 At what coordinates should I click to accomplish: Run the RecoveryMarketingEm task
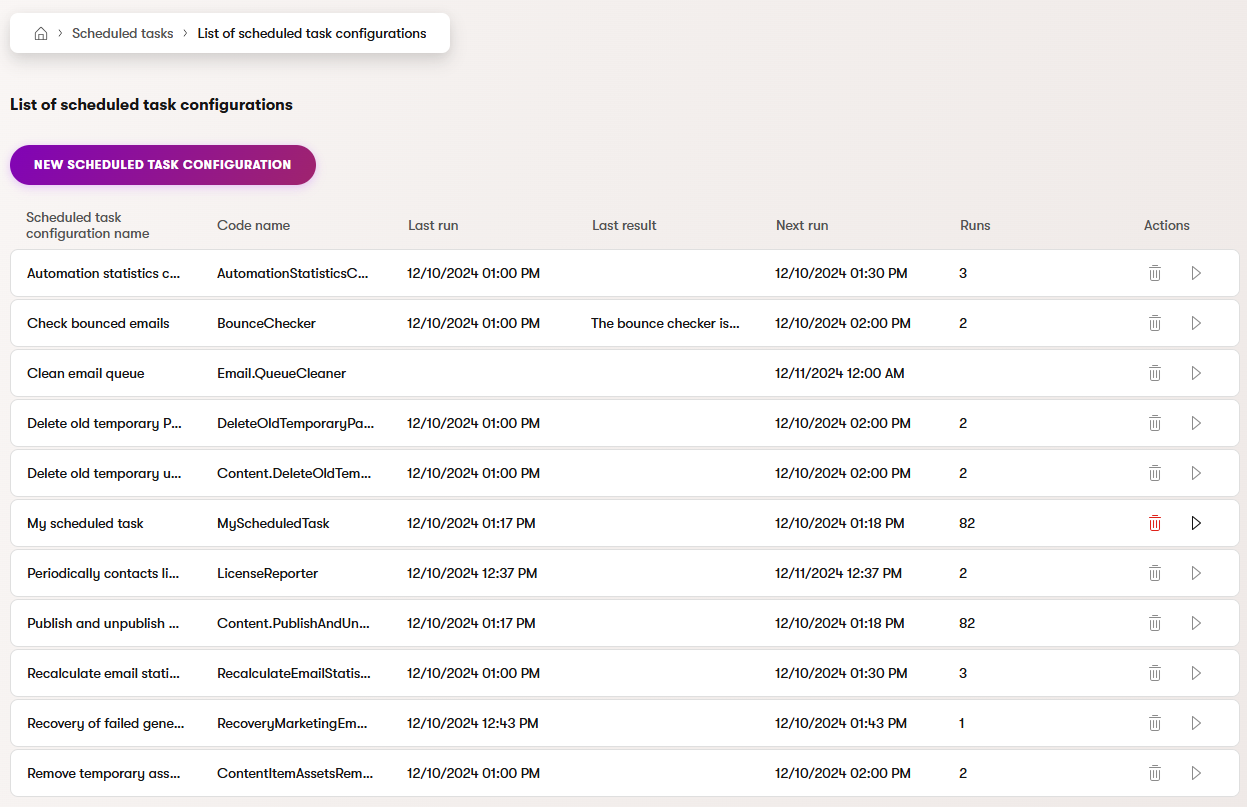click(1196, 723)
